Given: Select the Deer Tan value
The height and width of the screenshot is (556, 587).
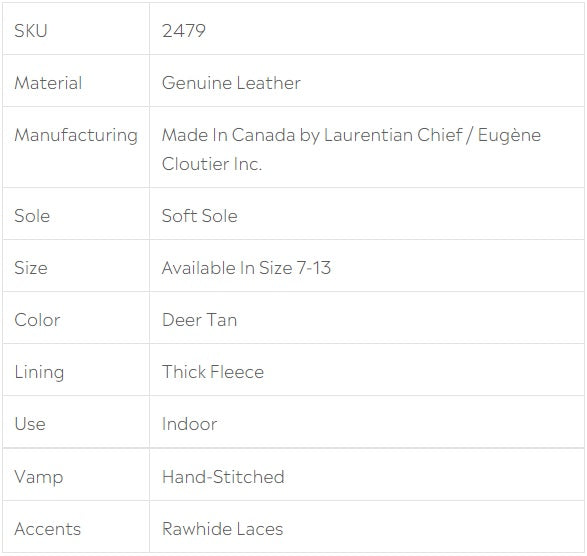Looking at the screenshot, I should (199, 320).
